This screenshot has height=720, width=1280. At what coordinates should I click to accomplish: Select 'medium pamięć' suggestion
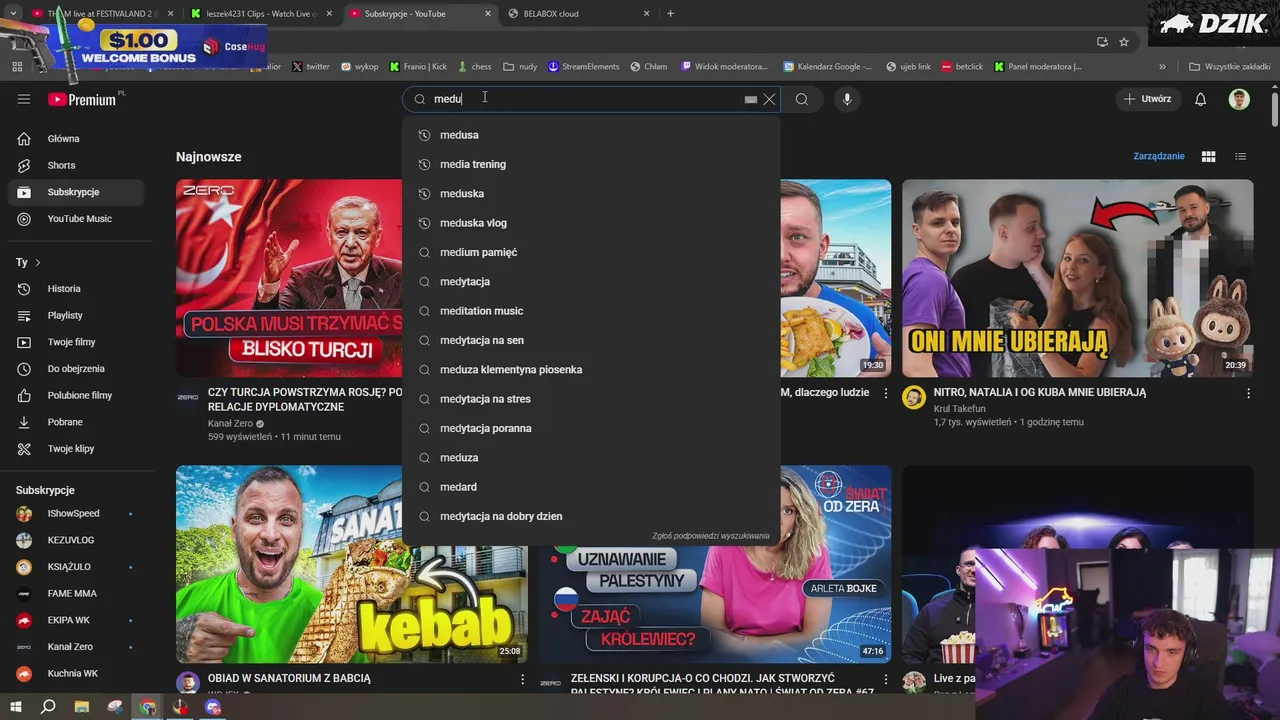[x=591, y=252]
